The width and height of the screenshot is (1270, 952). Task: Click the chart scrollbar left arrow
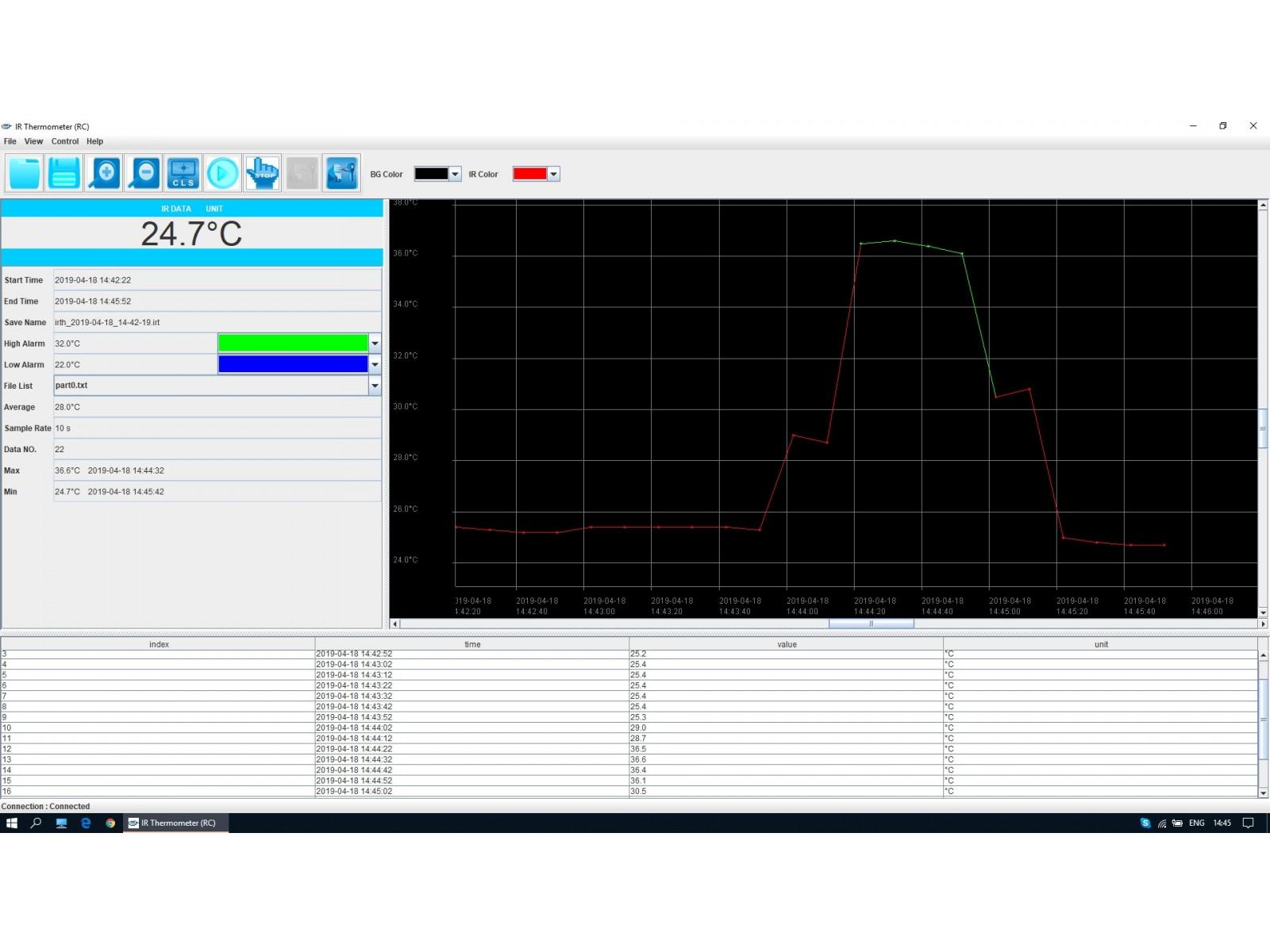tap(395, 624)
